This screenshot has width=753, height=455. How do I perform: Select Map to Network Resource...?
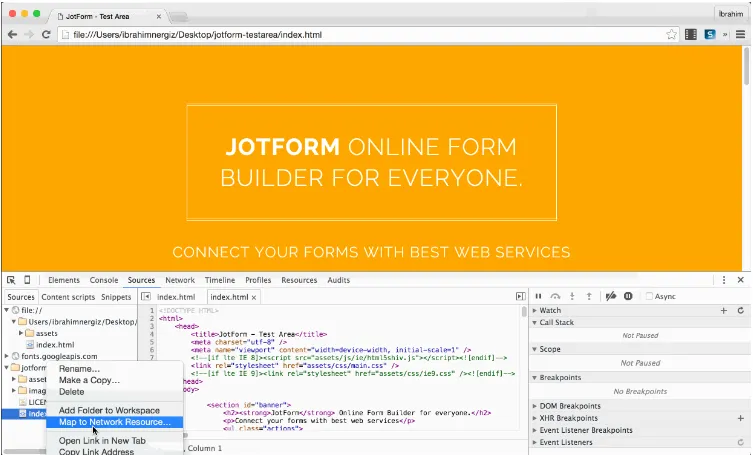tap(115, 422)
